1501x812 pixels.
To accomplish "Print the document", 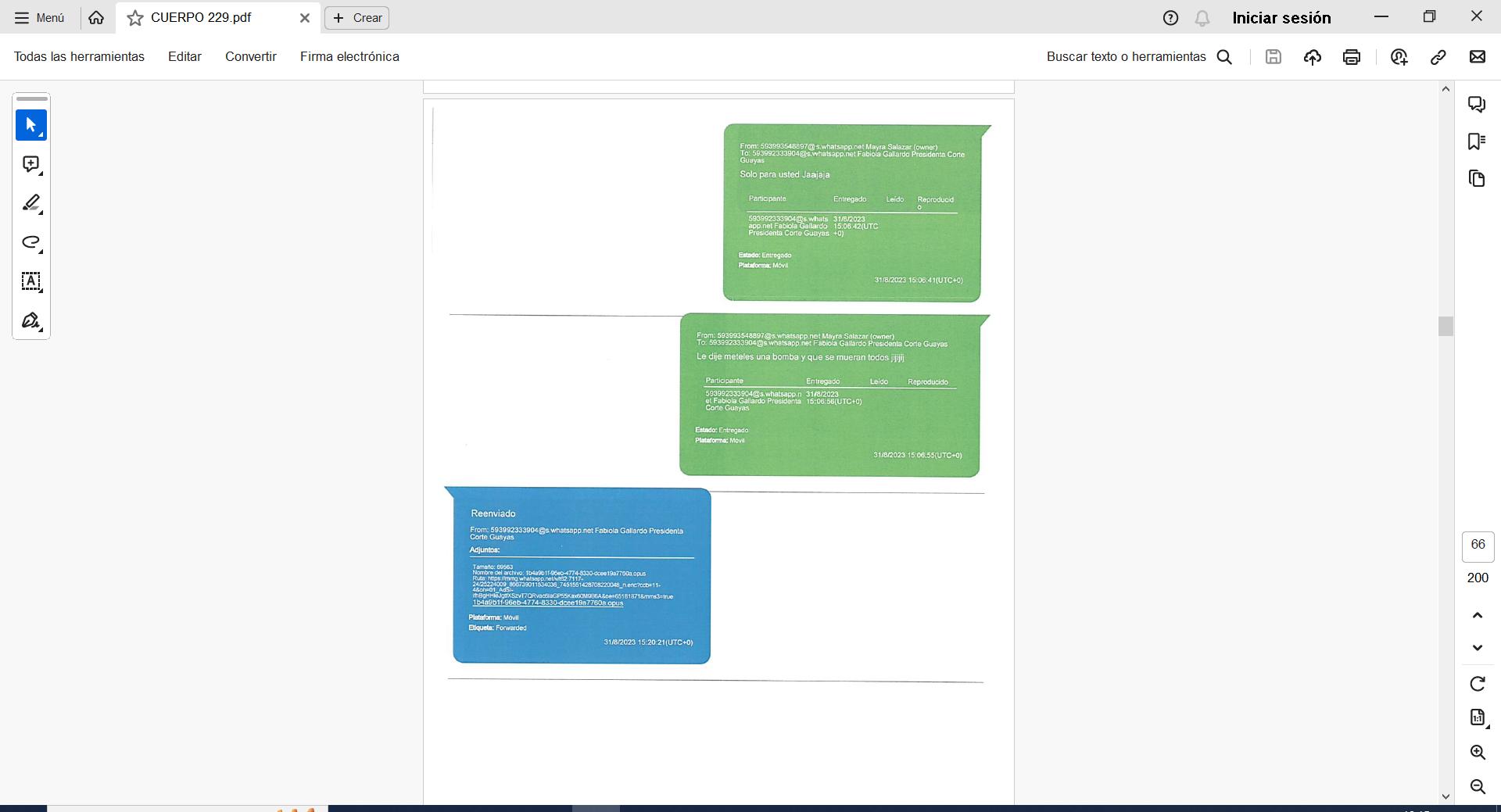I will click(x=1352, y=56).
